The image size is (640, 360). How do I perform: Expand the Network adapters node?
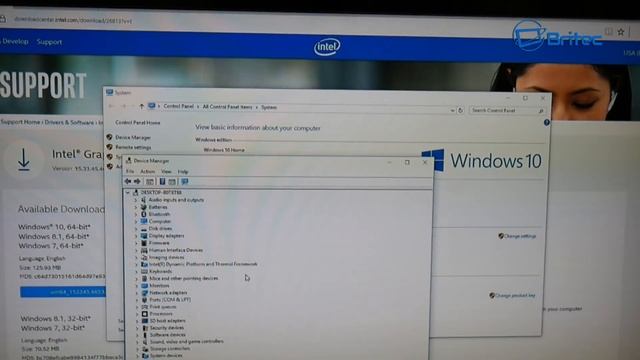(137, 293)
